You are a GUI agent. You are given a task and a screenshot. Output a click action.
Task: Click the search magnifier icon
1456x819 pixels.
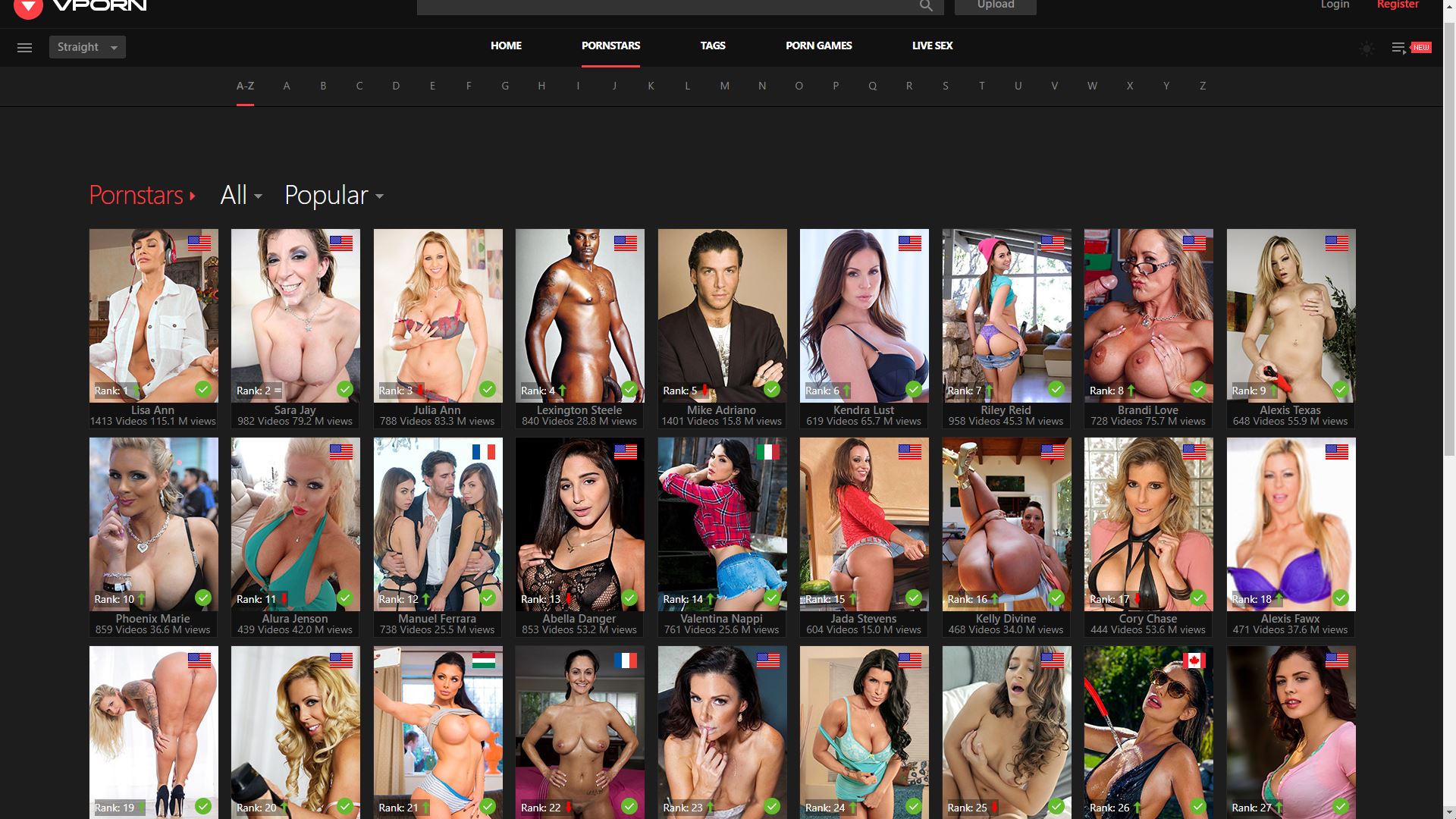(926, 6)
